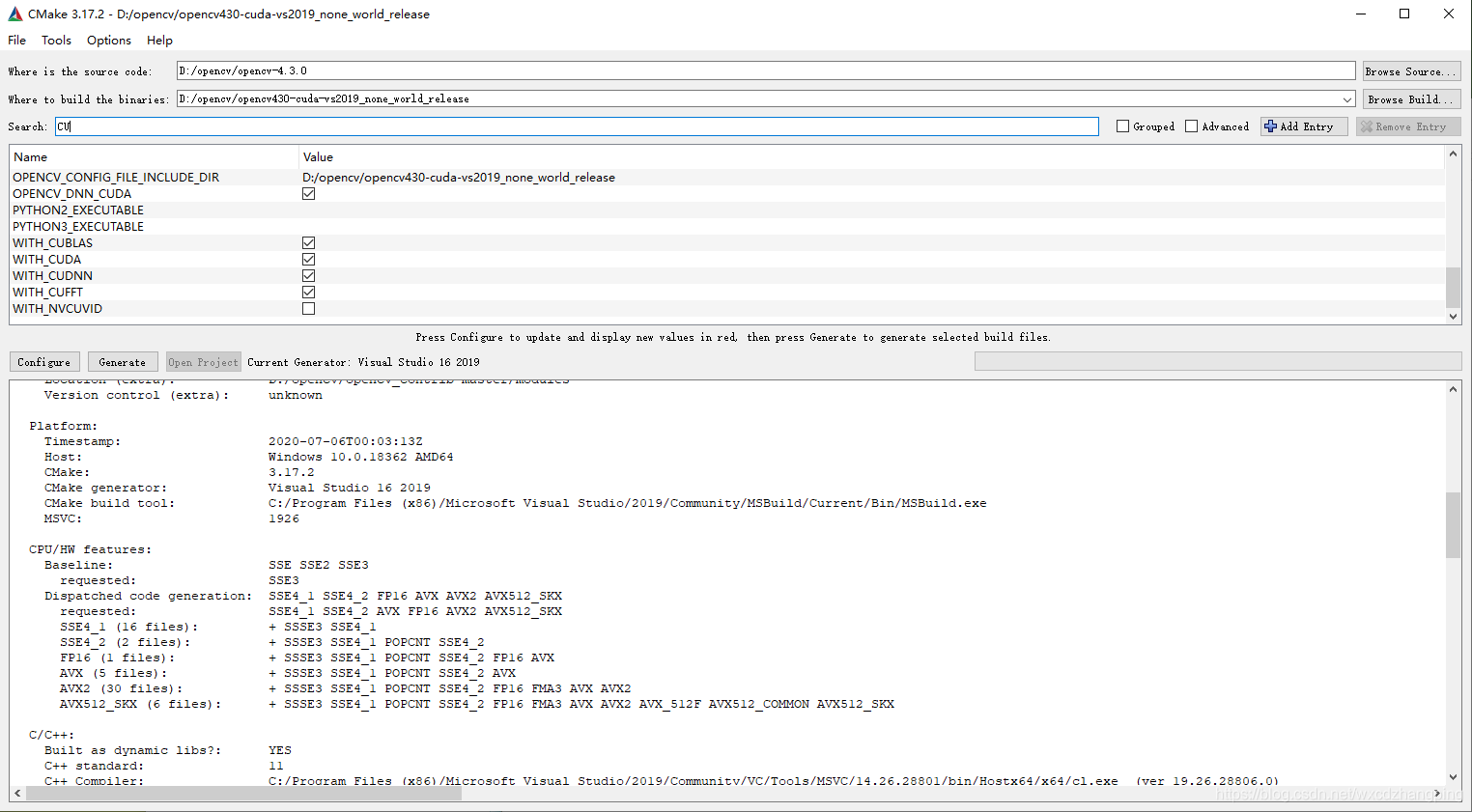Image resolution: width=1472 pixels, height=812 pixels.
Task: Toggle the WITH_CUFFT checkbox
Action: pyautogui.click(x=308, y=292)
